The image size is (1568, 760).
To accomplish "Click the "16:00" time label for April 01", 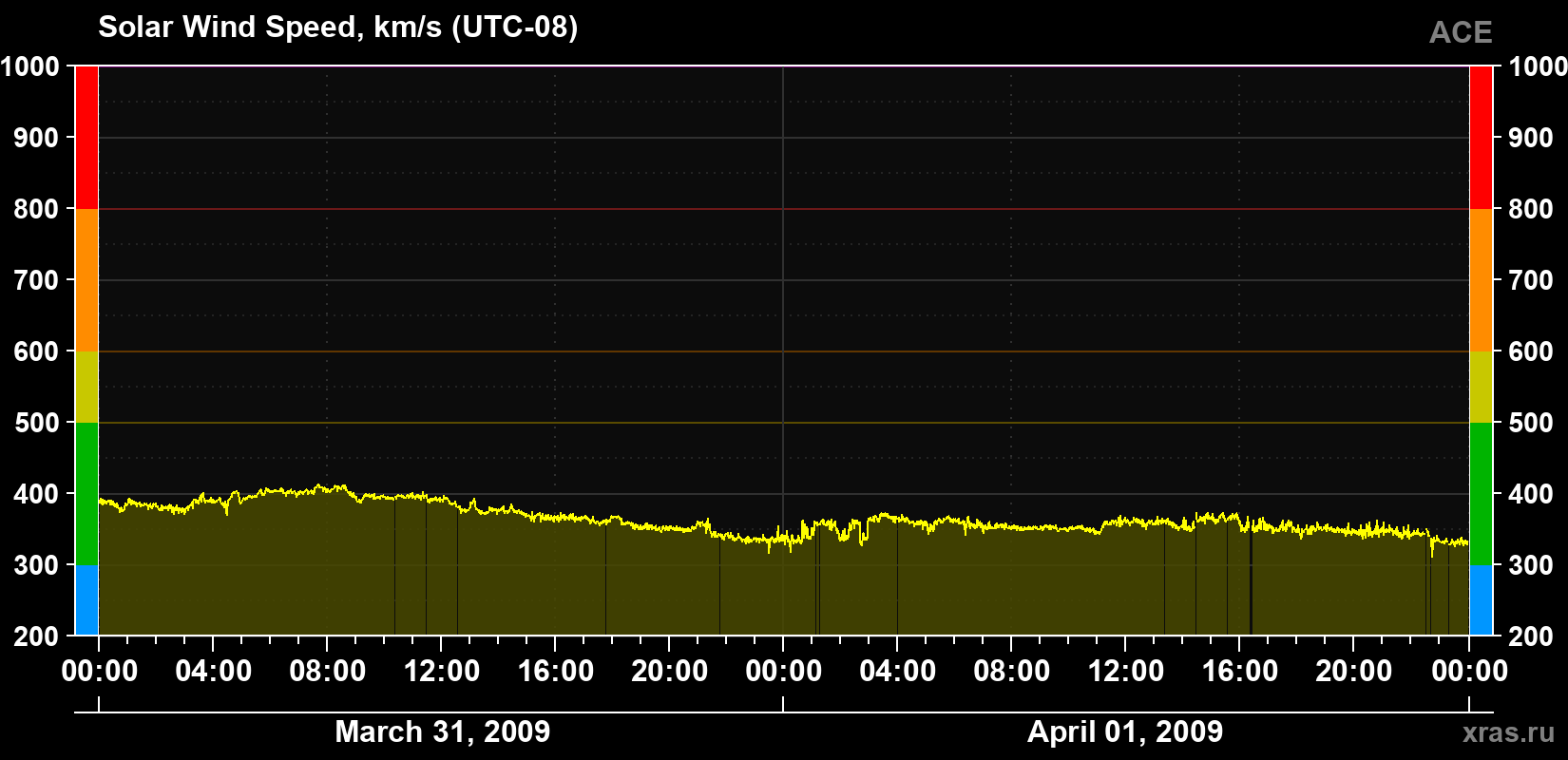I will pyautogui.click(x=1239, y=672).
